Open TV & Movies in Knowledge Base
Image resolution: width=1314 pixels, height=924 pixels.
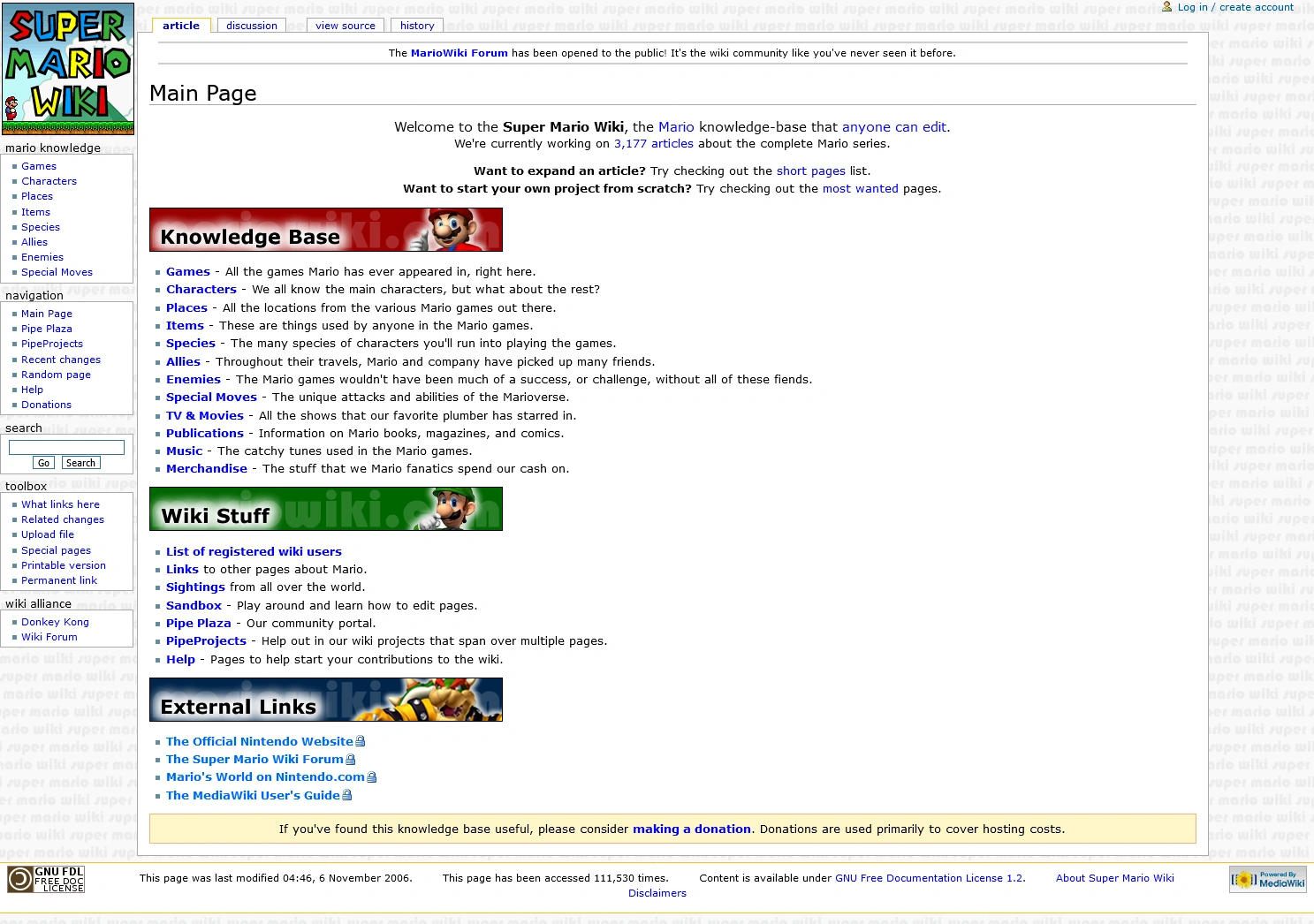[x=205, y=416]
